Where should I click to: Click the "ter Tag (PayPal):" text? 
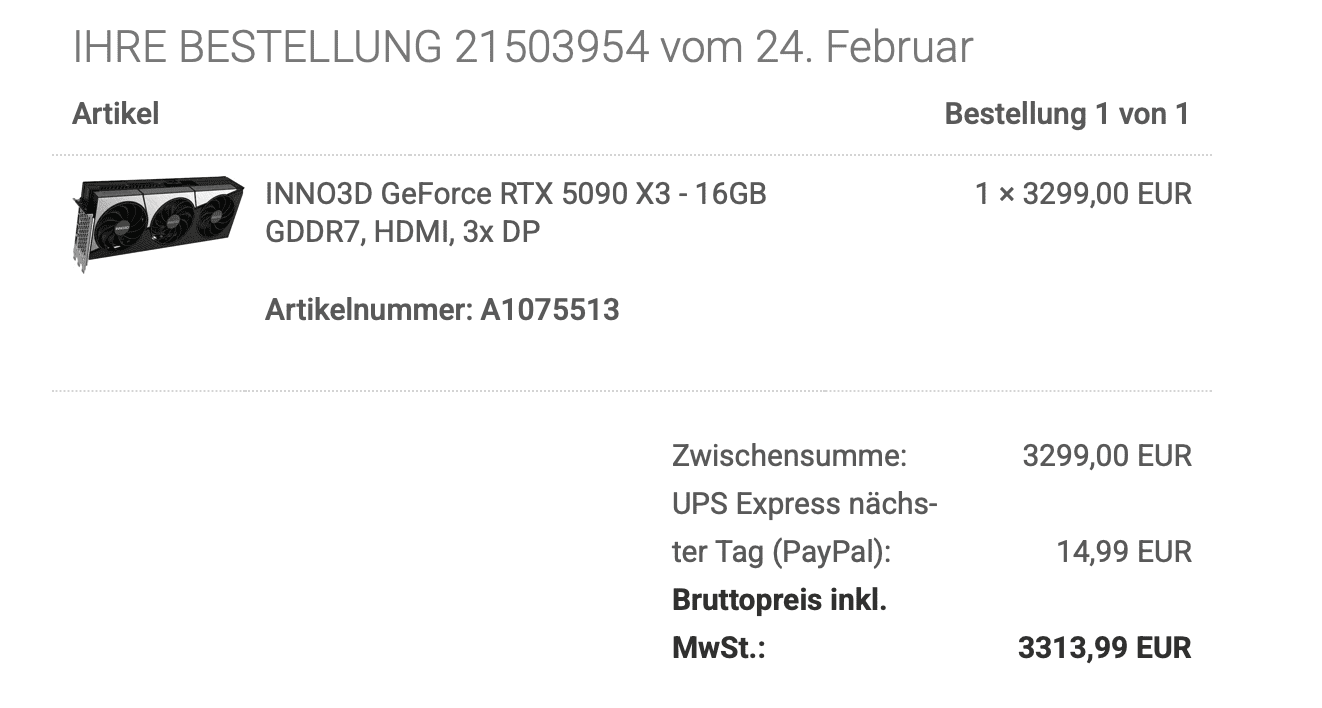click(x=781, y=552)
